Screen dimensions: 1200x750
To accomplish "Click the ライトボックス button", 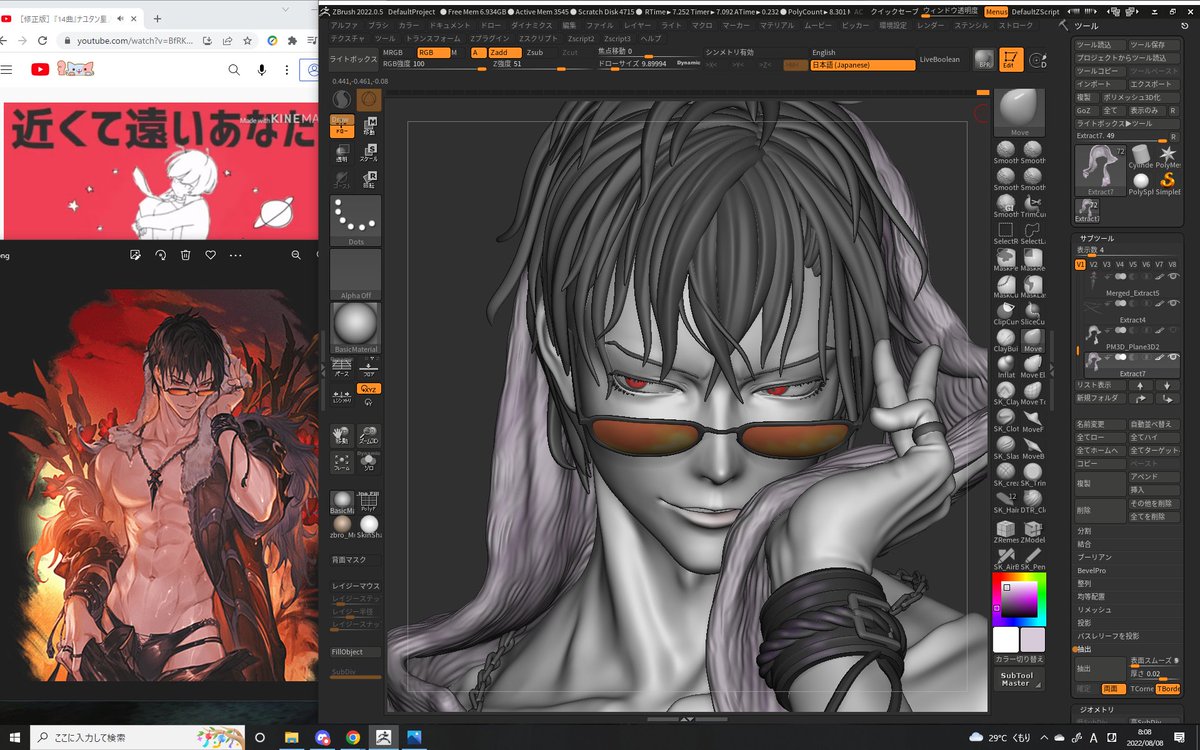I will tap(354, 59).
